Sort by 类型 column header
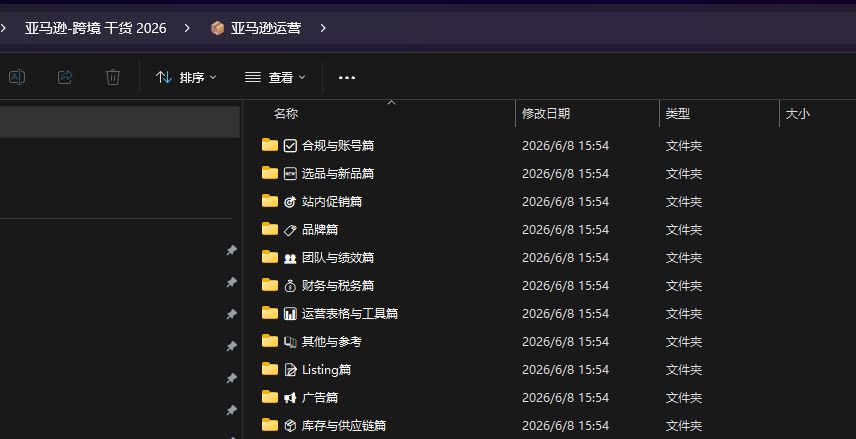 [677, 114]
